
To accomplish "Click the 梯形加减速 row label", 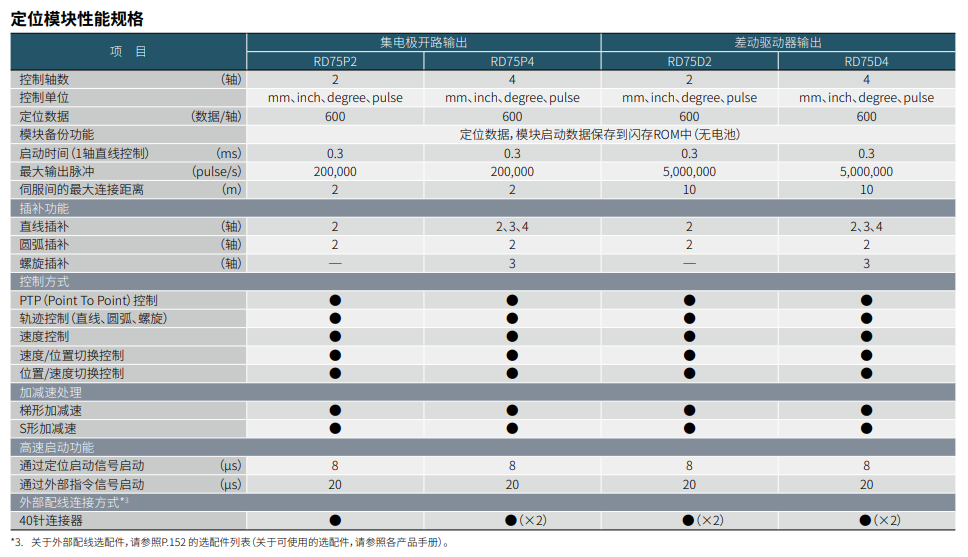I will tap(51, 410).
